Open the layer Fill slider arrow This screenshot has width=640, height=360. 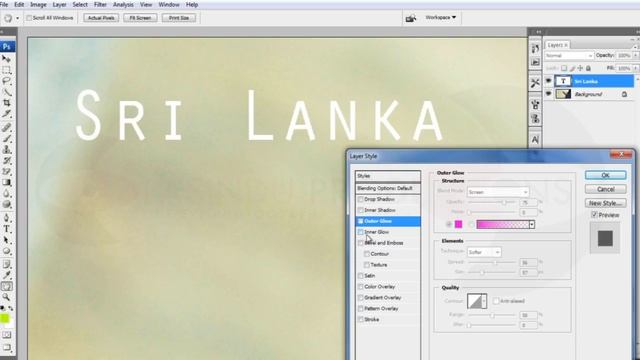point(636,68)
